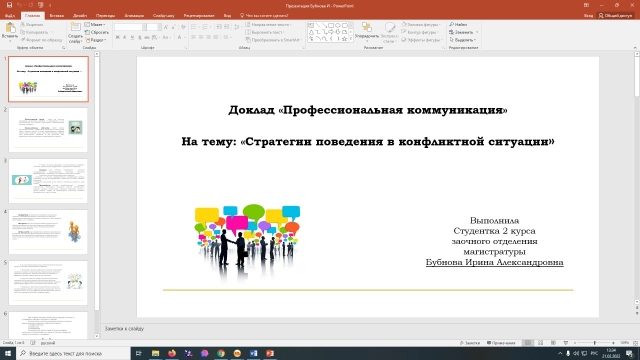This screenshot has width=640, height=360.
Task: Switch to the Вставка tab
Action: pyautogui.click(x=56, y=16)
